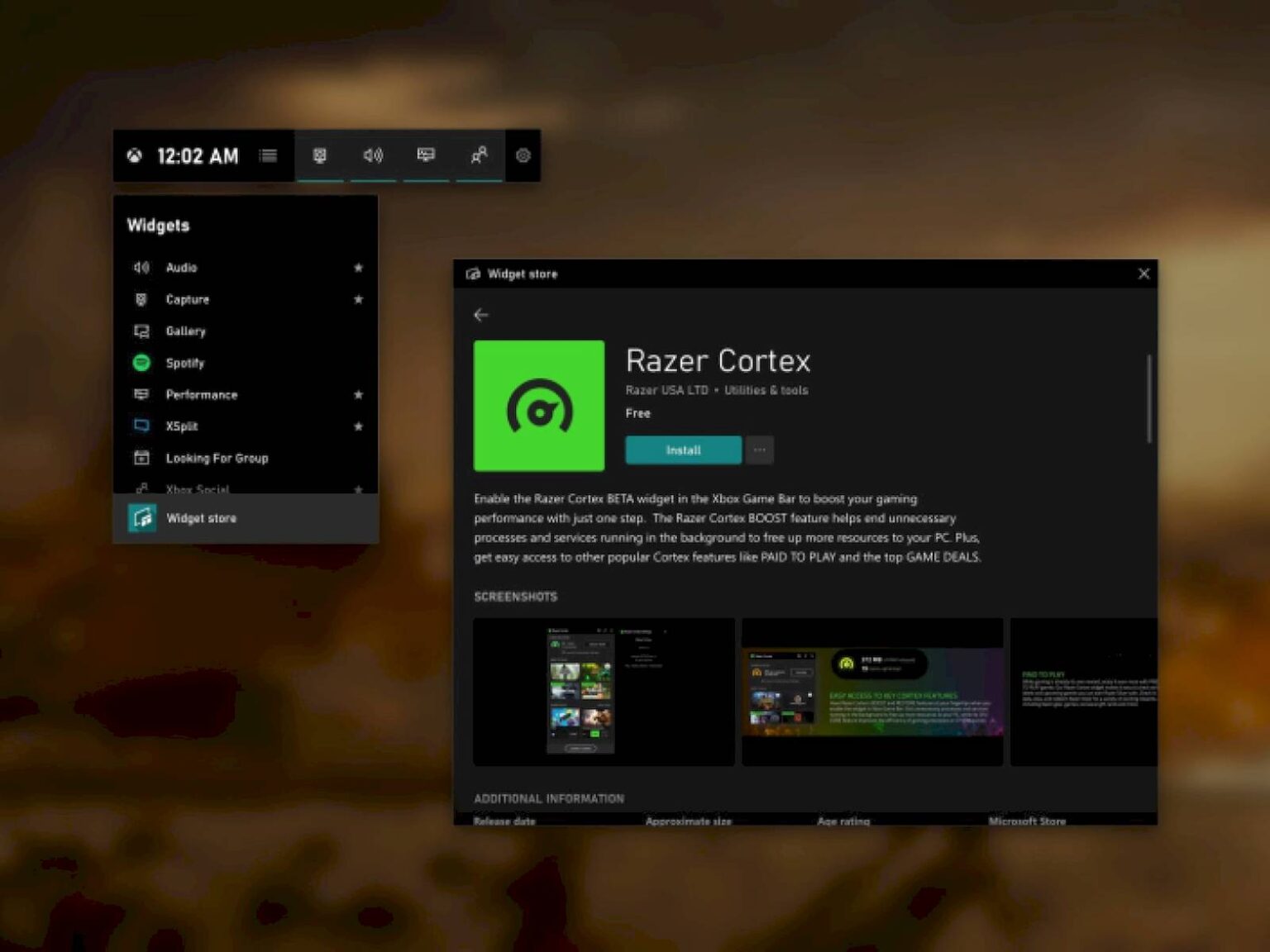Click Utilities & tools category link
The height and width of the screenshot is (952, 1270).
click(x=766, y=390)
